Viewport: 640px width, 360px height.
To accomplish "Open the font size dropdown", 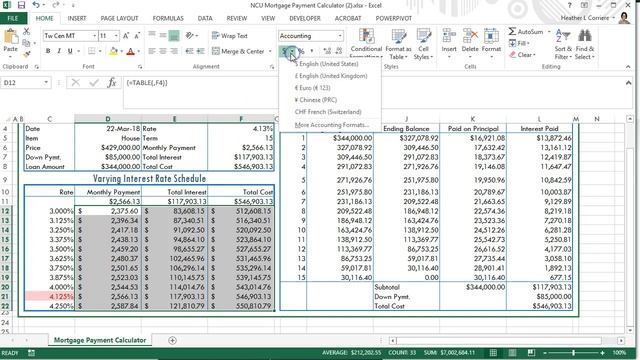I will [116, 36].
